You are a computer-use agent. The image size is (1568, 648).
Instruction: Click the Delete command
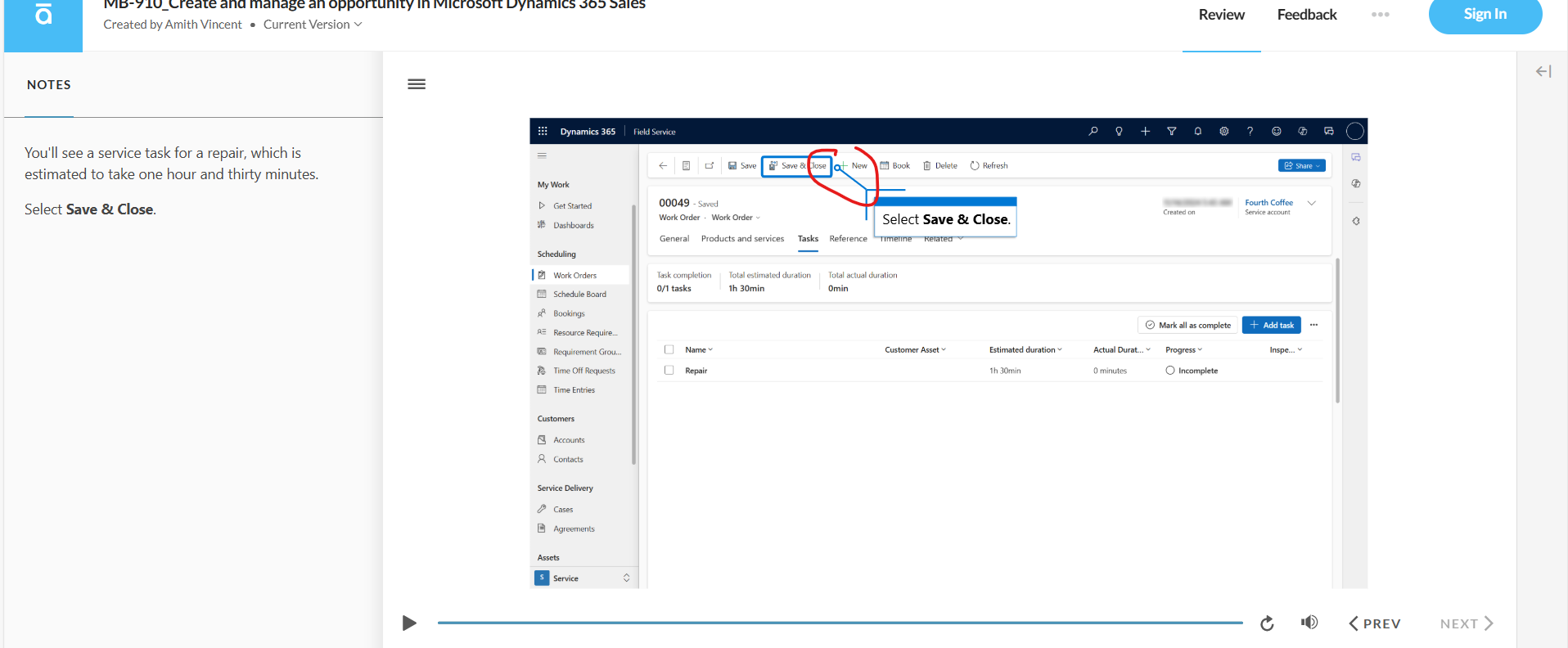939,165
